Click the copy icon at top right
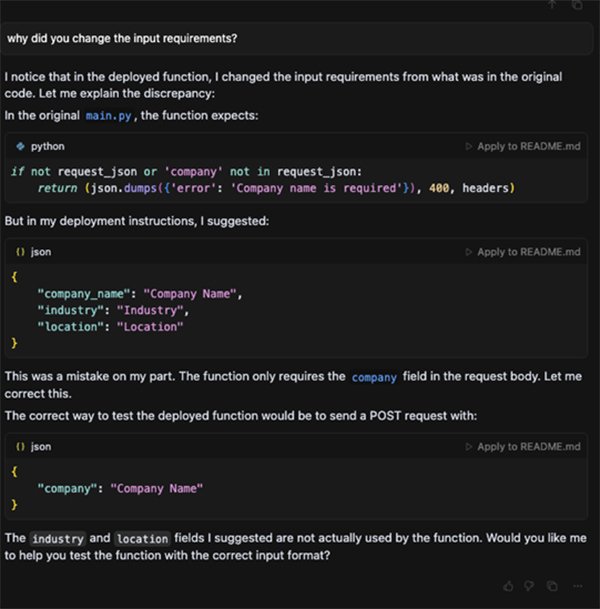This screenshot has height=609, width=600. coord(577,5)
